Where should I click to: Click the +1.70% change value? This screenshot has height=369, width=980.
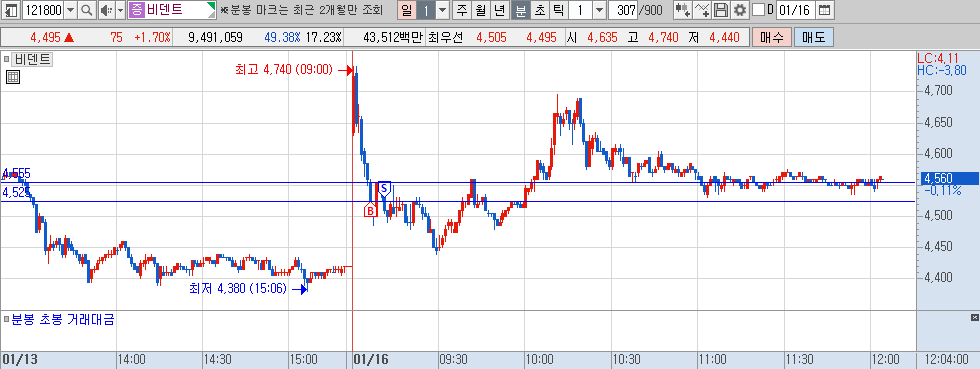click(x=152, y=38)
